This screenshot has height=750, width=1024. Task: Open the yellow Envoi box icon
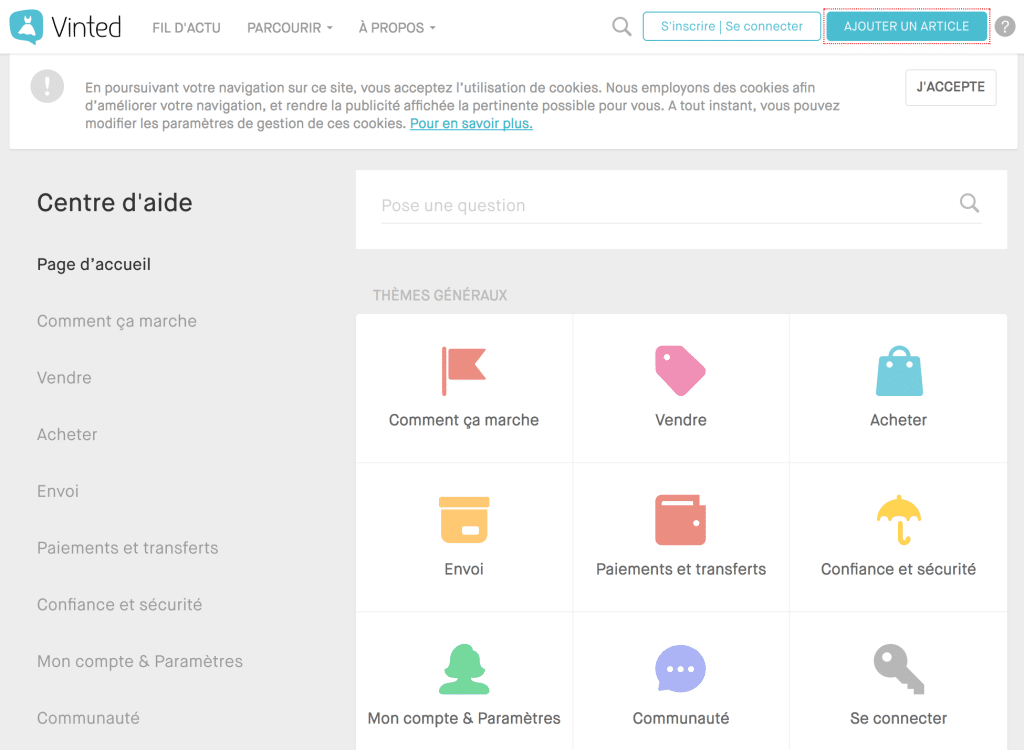point(464,520)
